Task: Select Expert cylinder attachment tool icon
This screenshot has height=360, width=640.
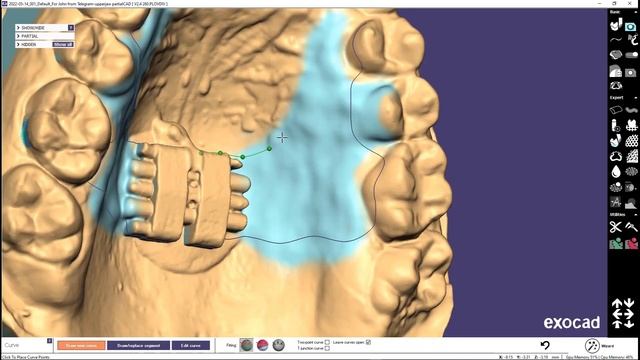Action: [x=616, y=125]
